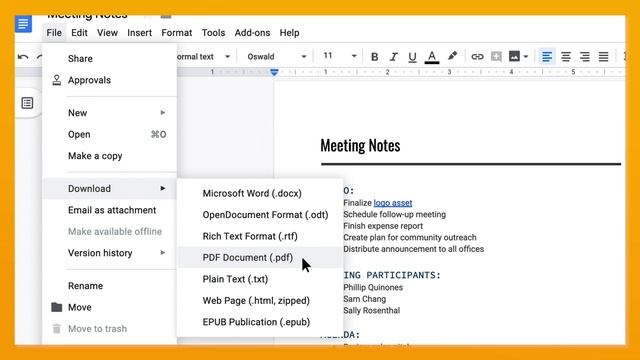Screen dimensions: 640x360
Task: Click the Move folder icon
Action: [x=57, y=307]
